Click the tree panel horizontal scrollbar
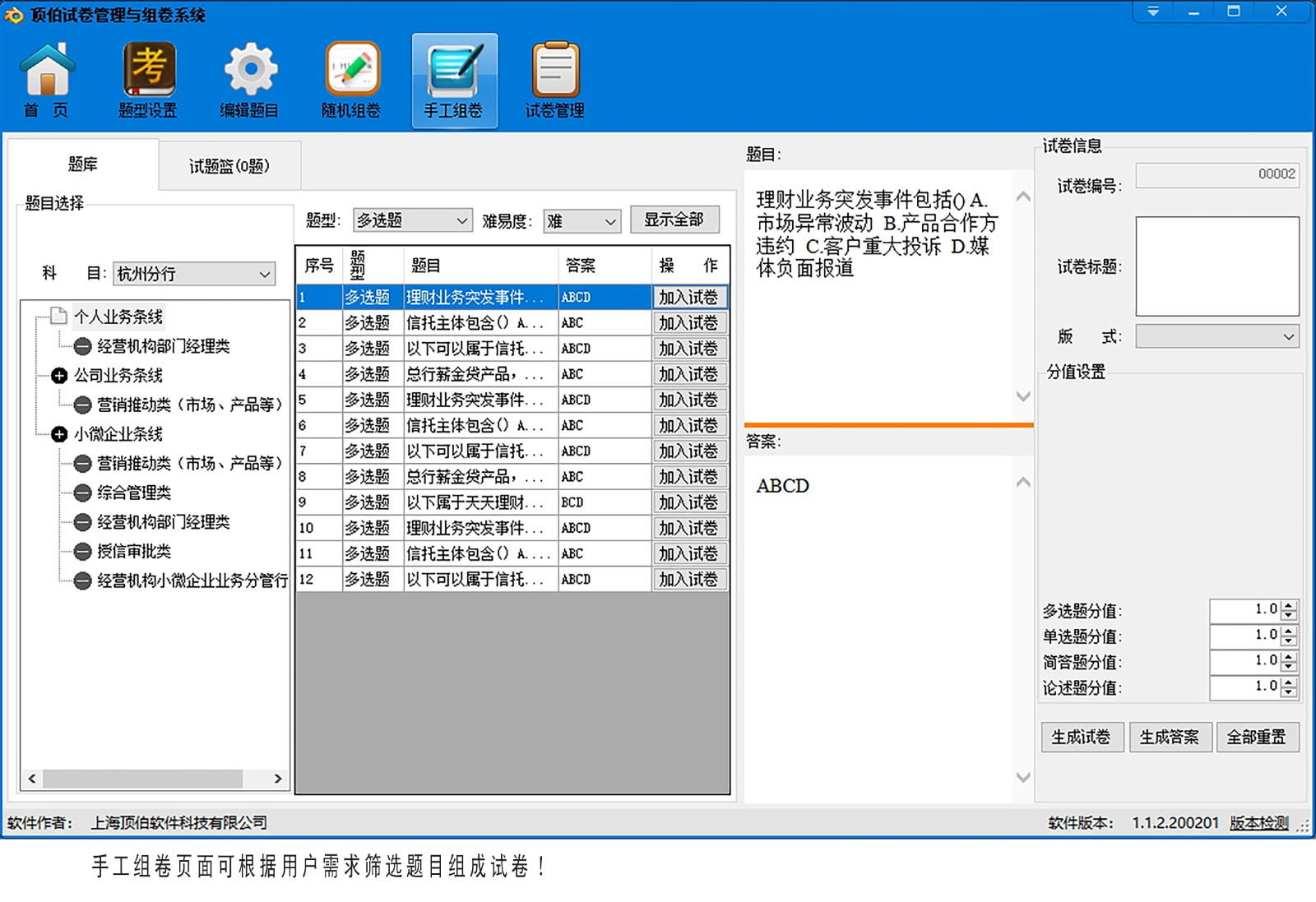This screenshot has height=902, width=1316. pos(142,778)
